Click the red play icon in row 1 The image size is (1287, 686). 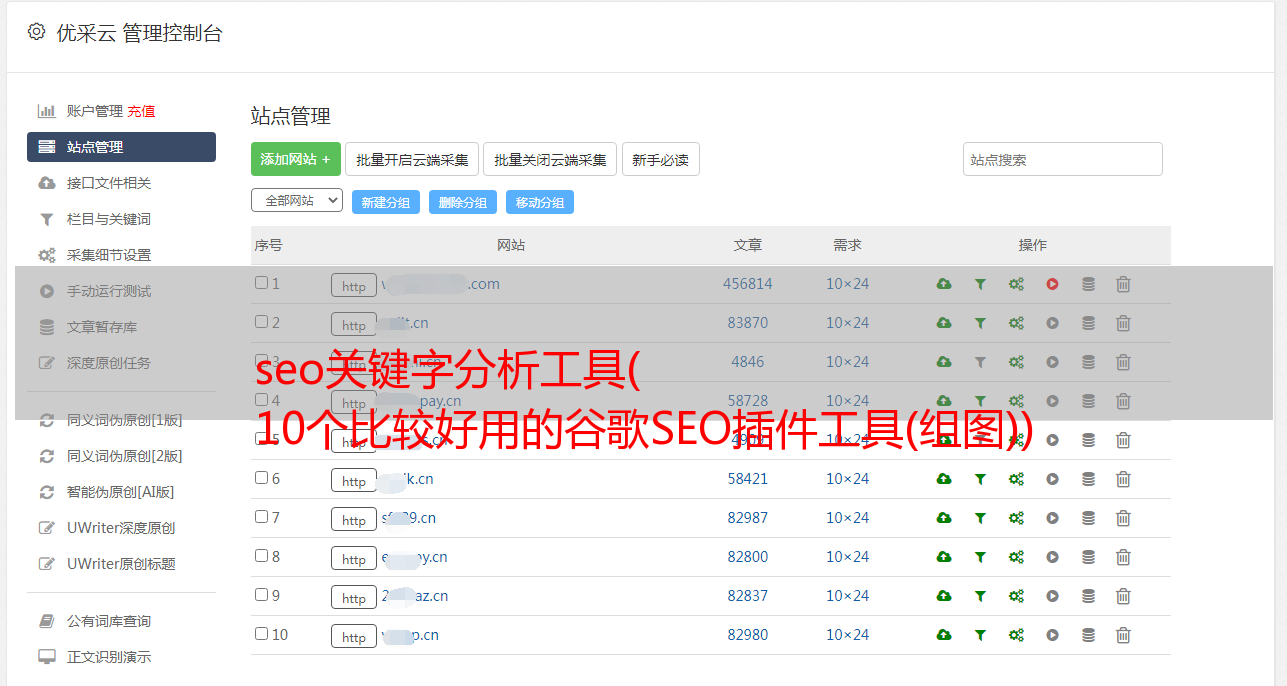(x=1052, y=284)
